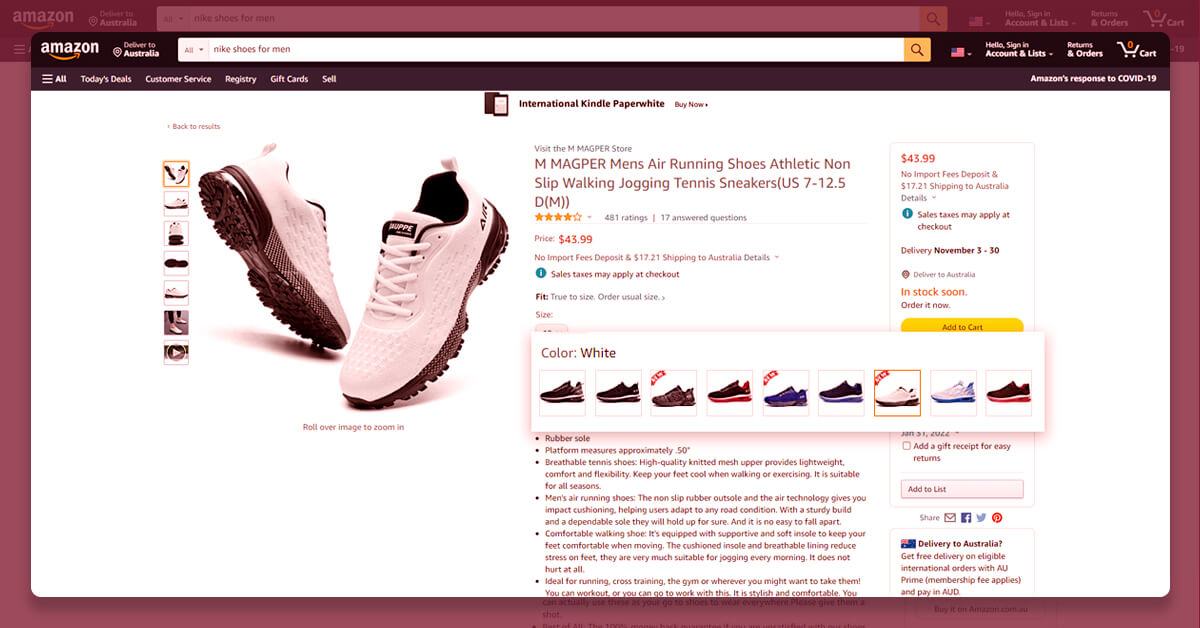Expand shipping Details arrow under price
This screenshot has height=628, width=1200.
point(777,257)
